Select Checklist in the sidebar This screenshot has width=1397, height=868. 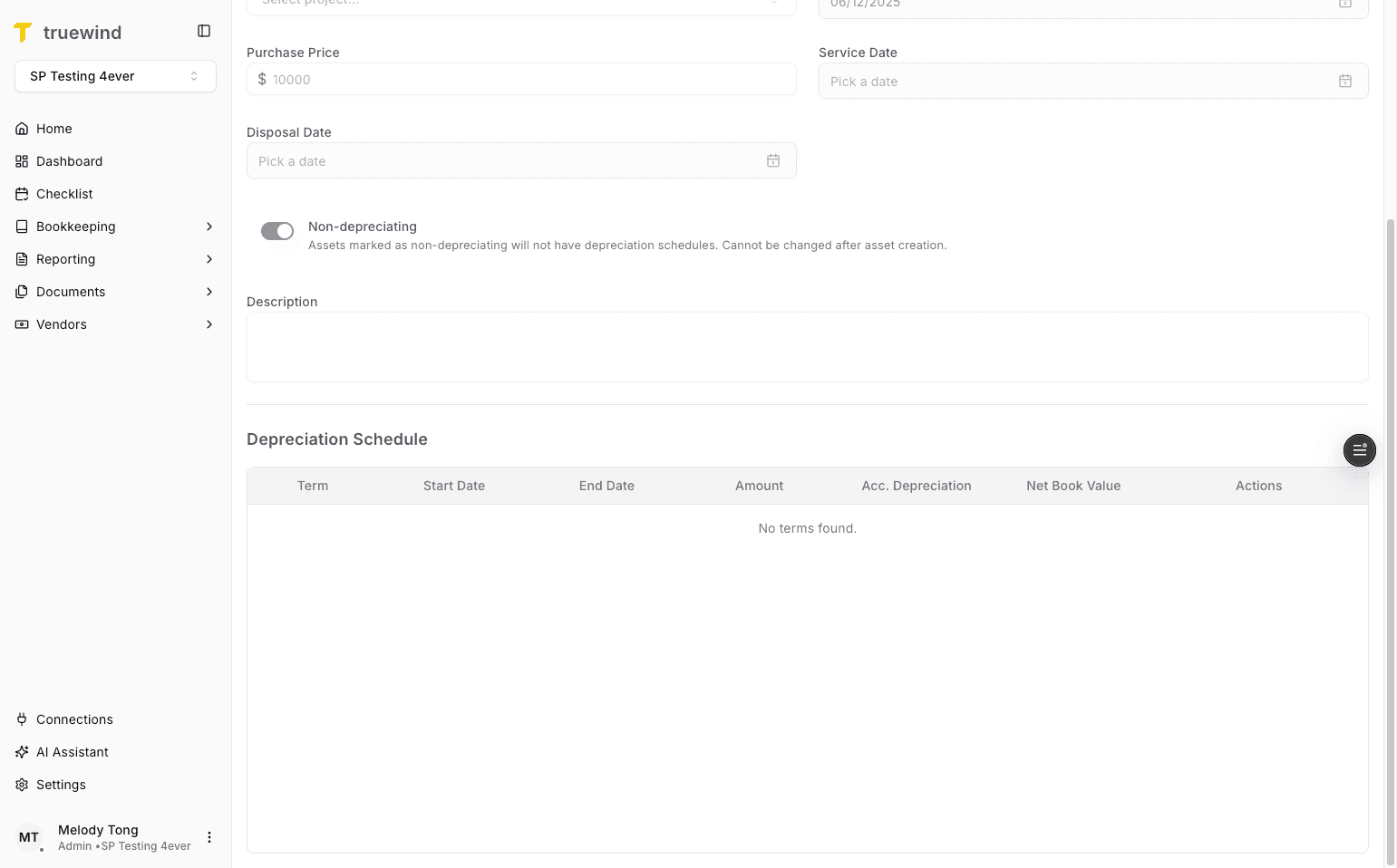click(x=63, y=193)
